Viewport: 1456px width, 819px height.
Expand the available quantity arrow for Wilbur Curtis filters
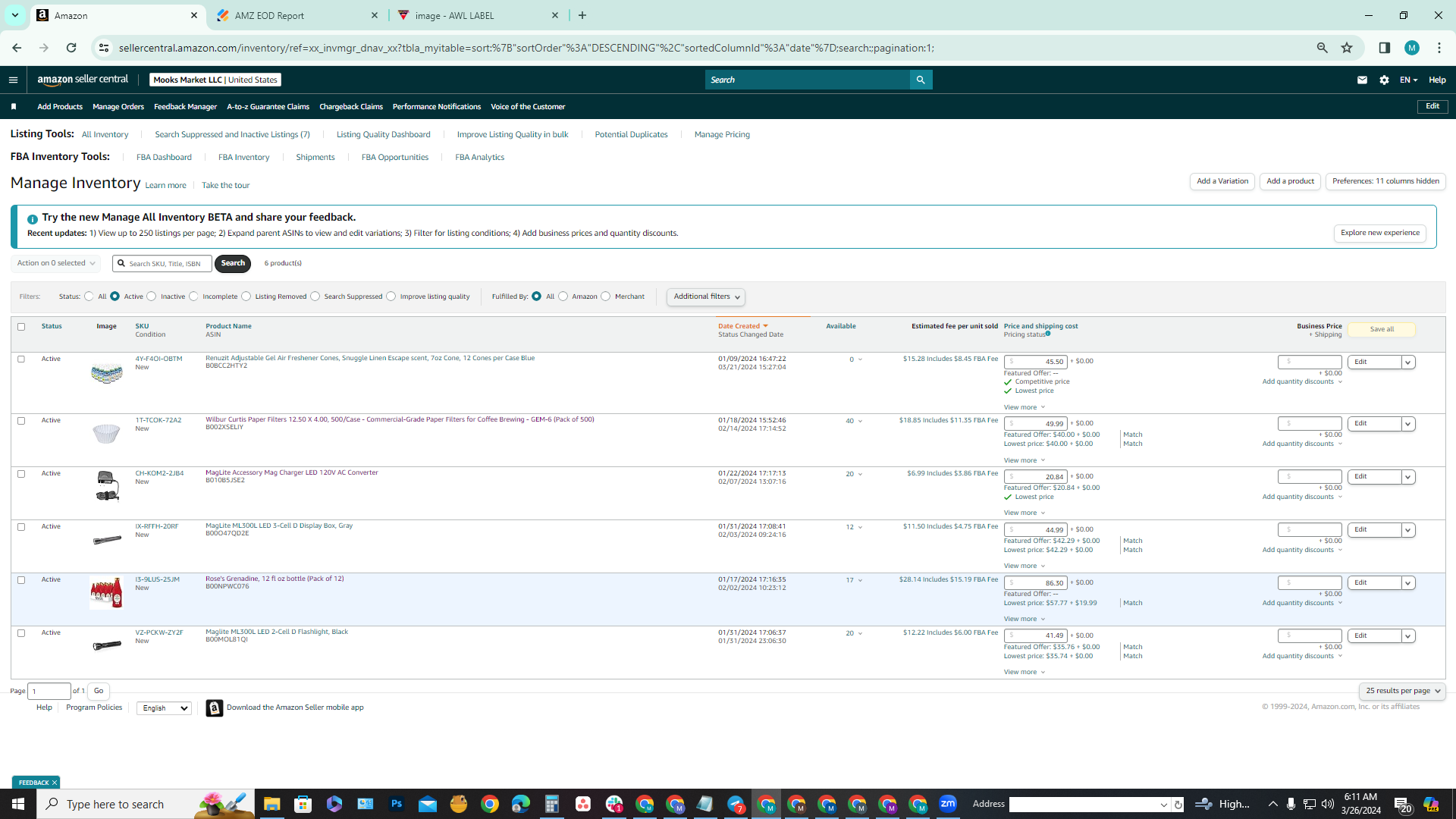tap(860, 422)
